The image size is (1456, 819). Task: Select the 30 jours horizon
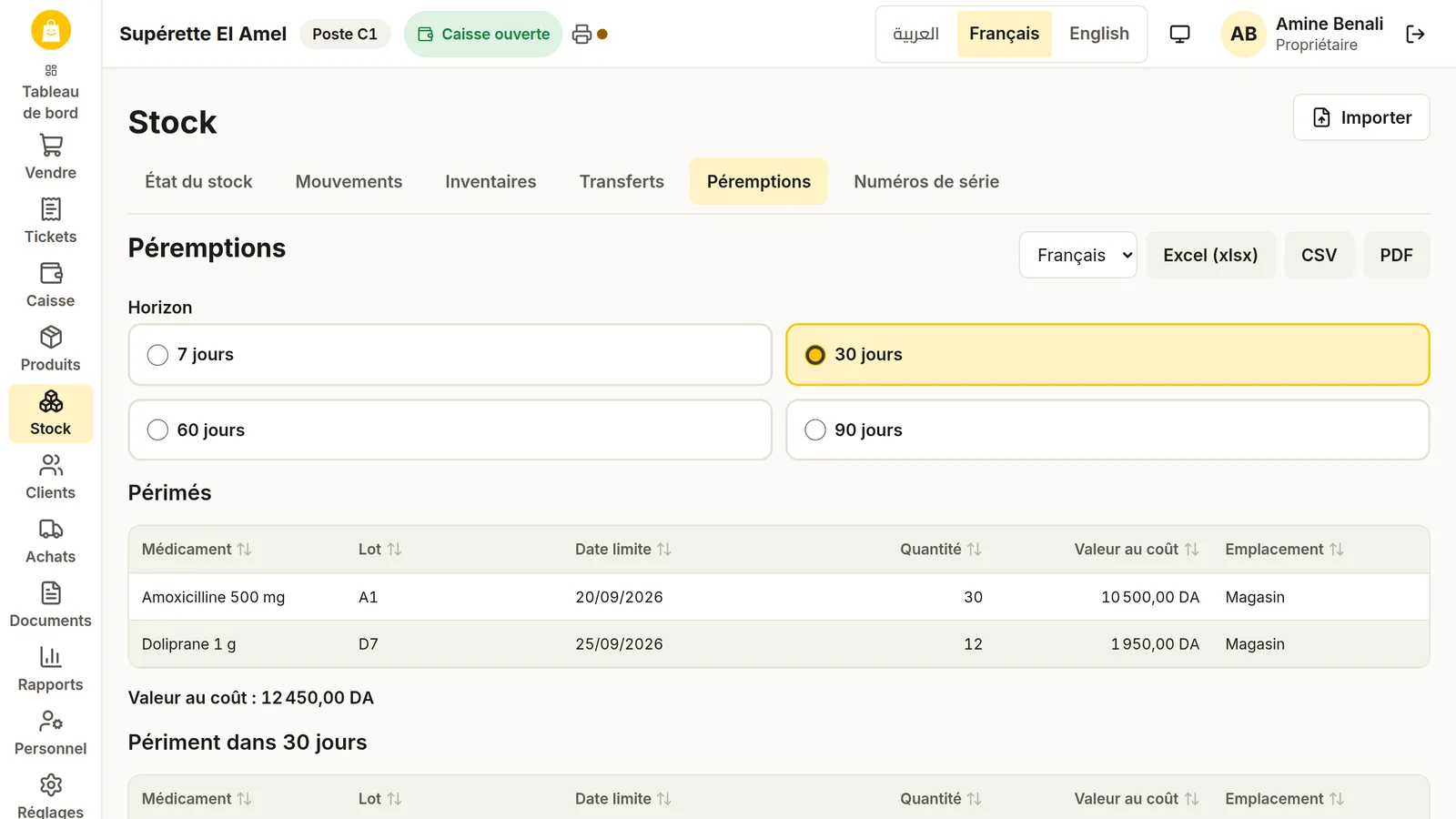(1107, 355)
